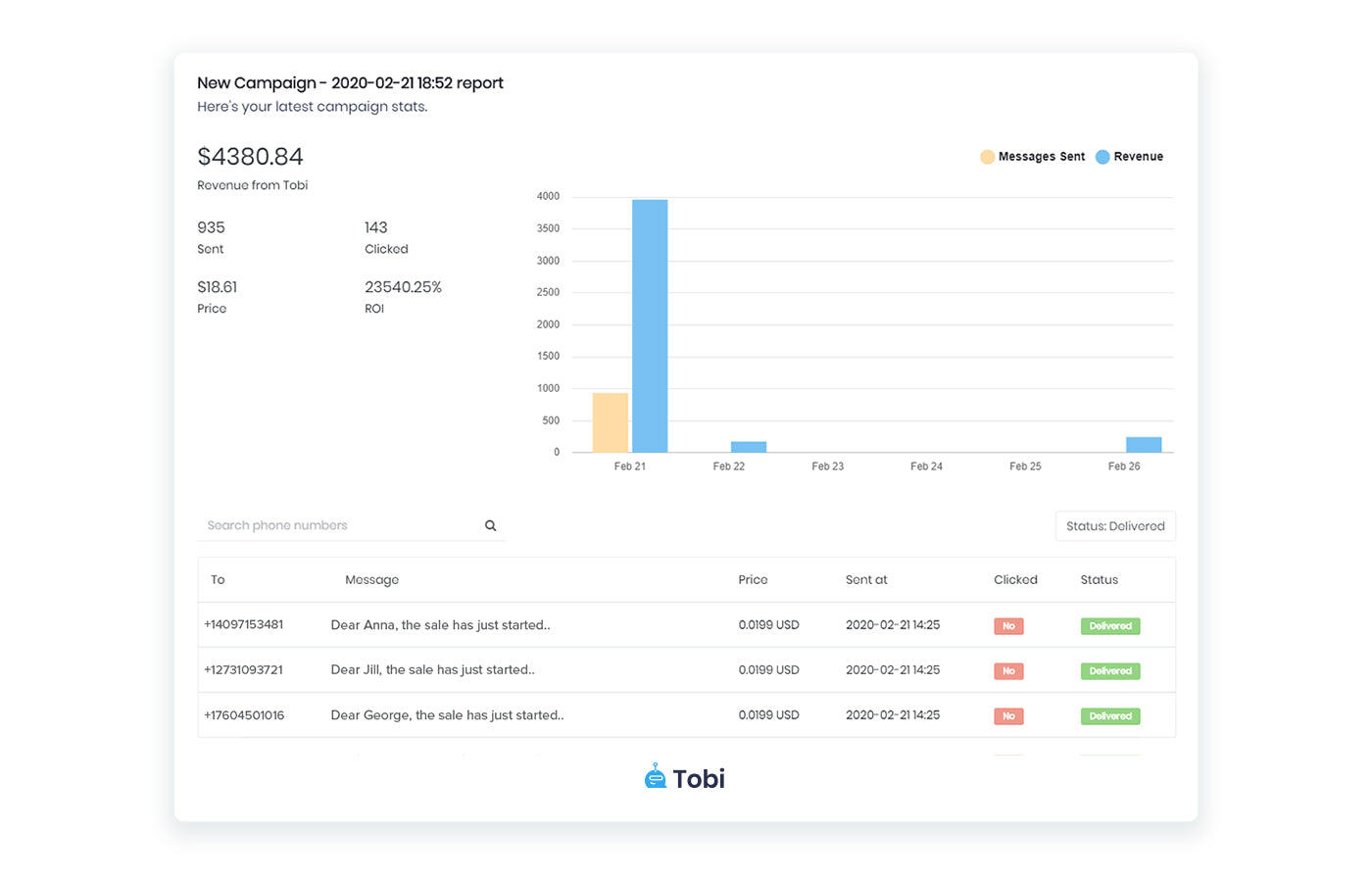This screenshot has height=882, width=1372.
Task: Click the No badge in Anna's row
Action: point(1008,626)
